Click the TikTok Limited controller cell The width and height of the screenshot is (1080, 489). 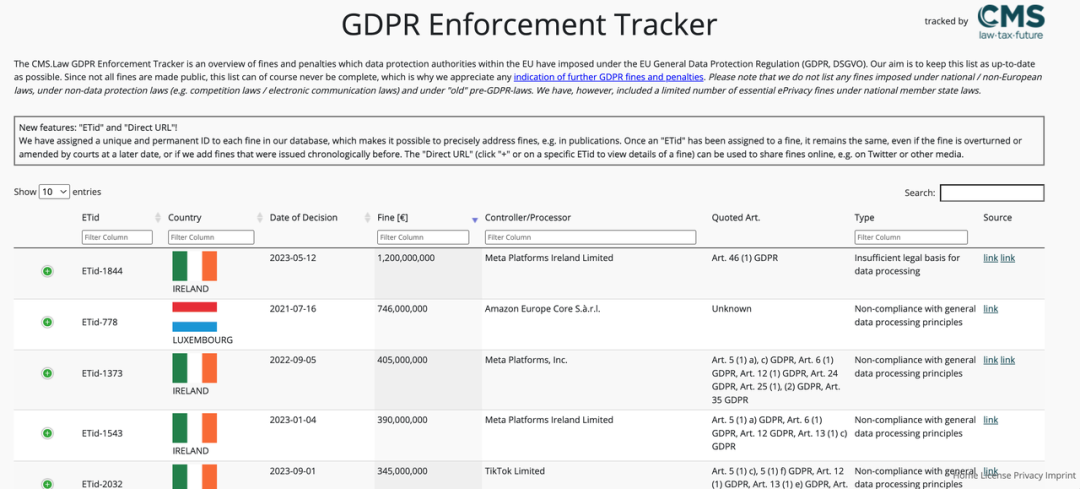515,472
